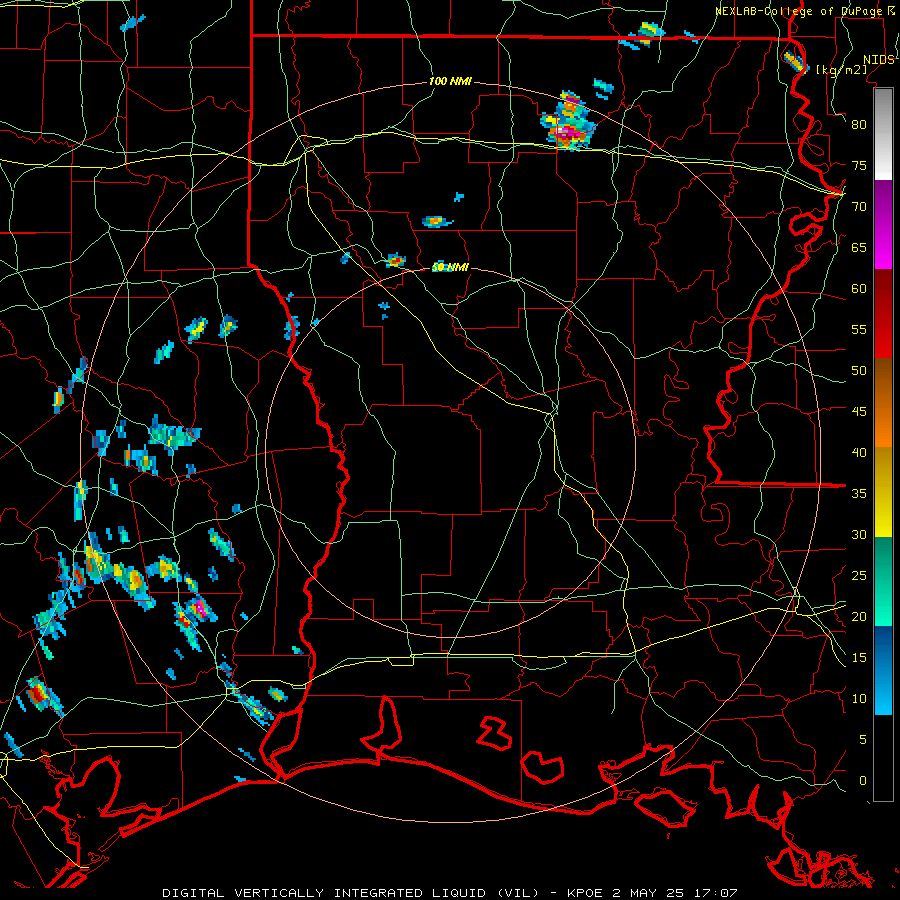Click the [kg/m2] units label
900x900 pixels.
841,69
